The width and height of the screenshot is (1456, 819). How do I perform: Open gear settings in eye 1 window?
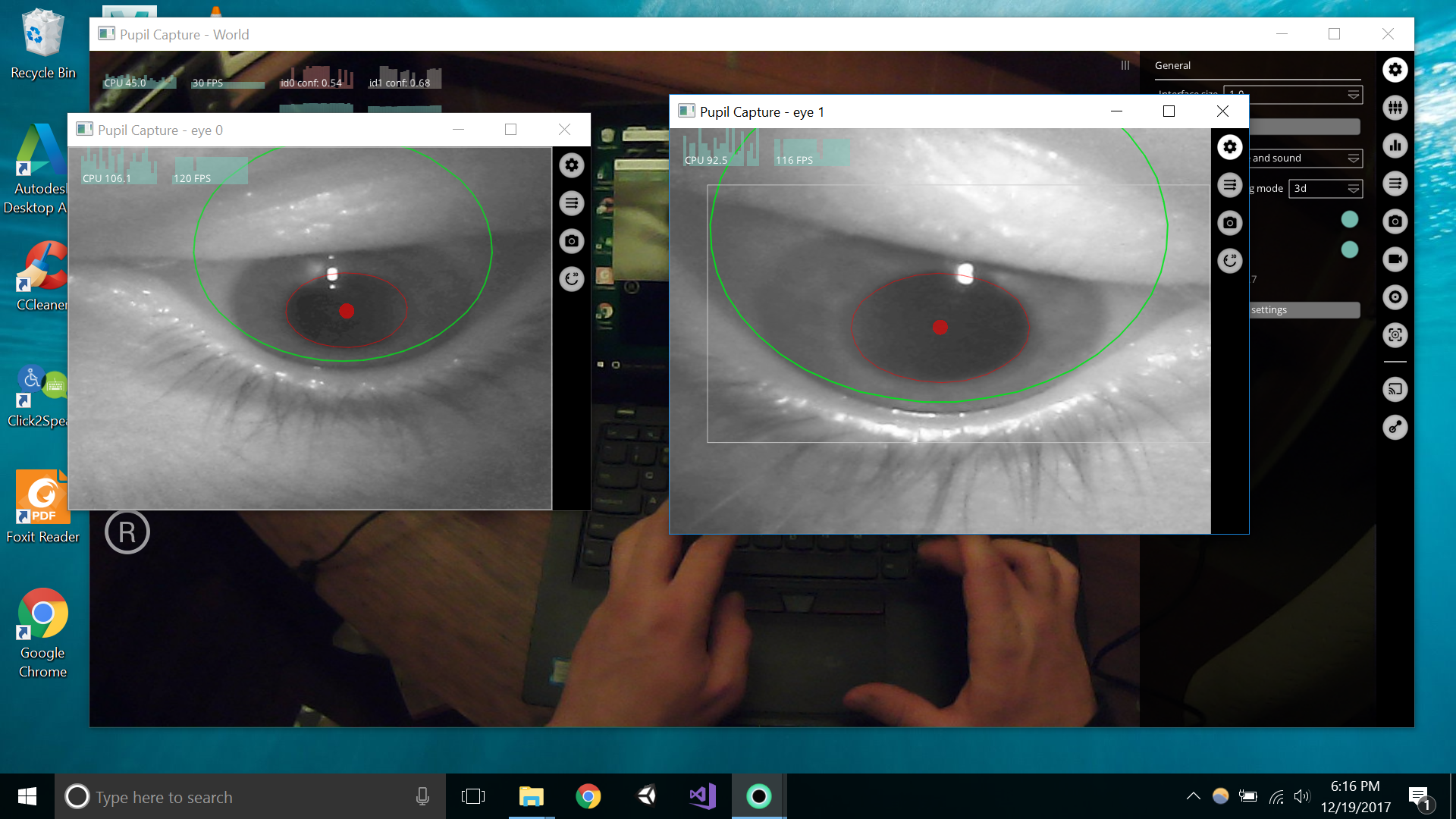coord(1230,147)
